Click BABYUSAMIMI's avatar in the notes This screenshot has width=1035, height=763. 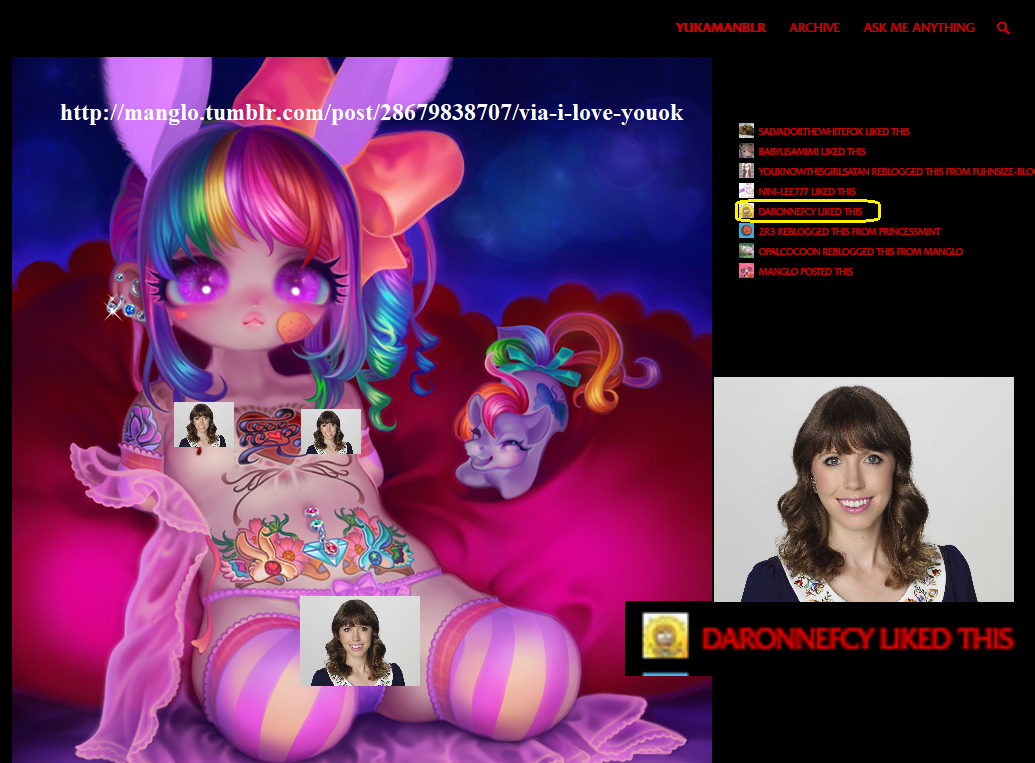coord(746,150)
